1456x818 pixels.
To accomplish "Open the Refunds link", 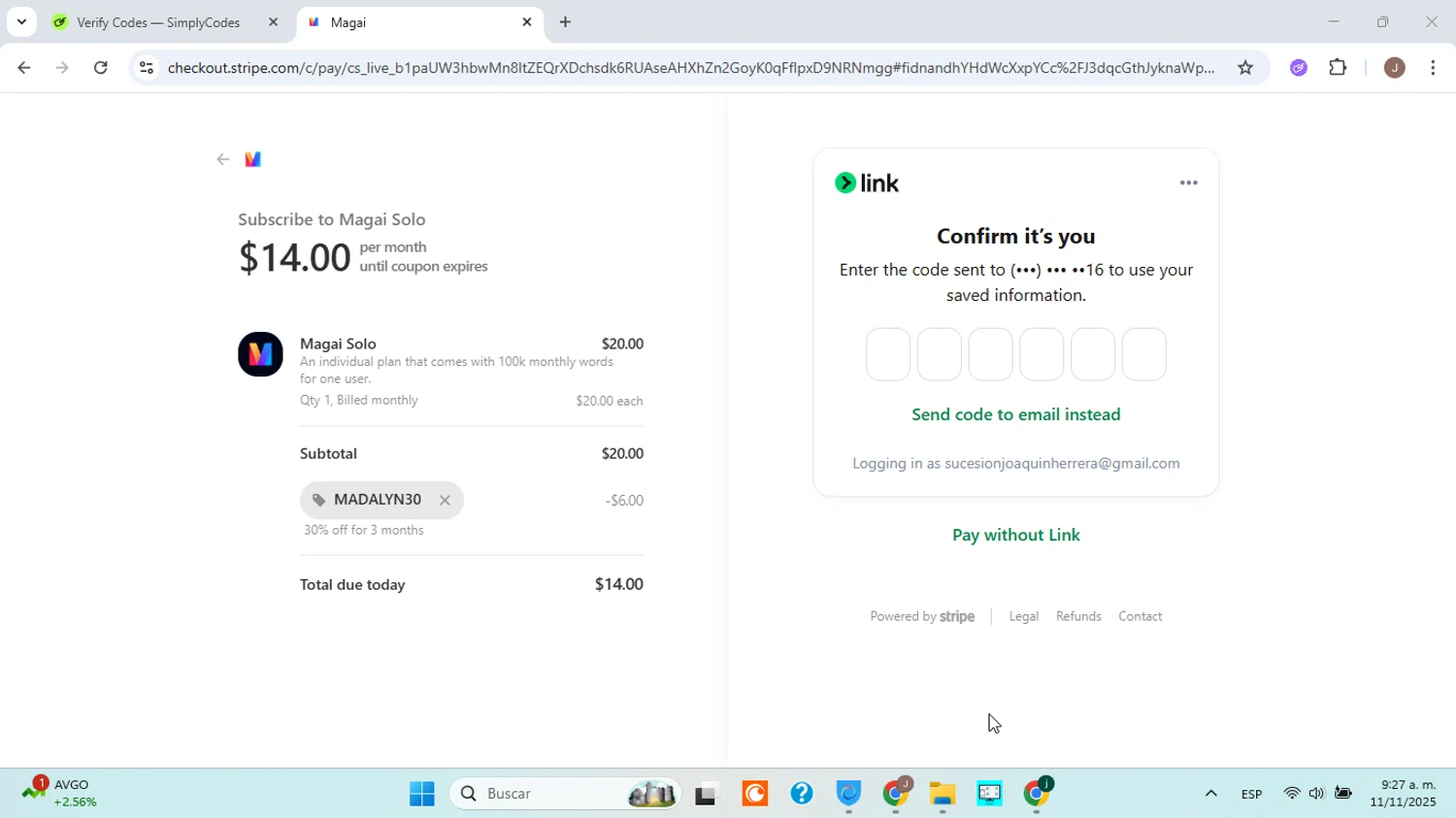I will point(1078,617).
